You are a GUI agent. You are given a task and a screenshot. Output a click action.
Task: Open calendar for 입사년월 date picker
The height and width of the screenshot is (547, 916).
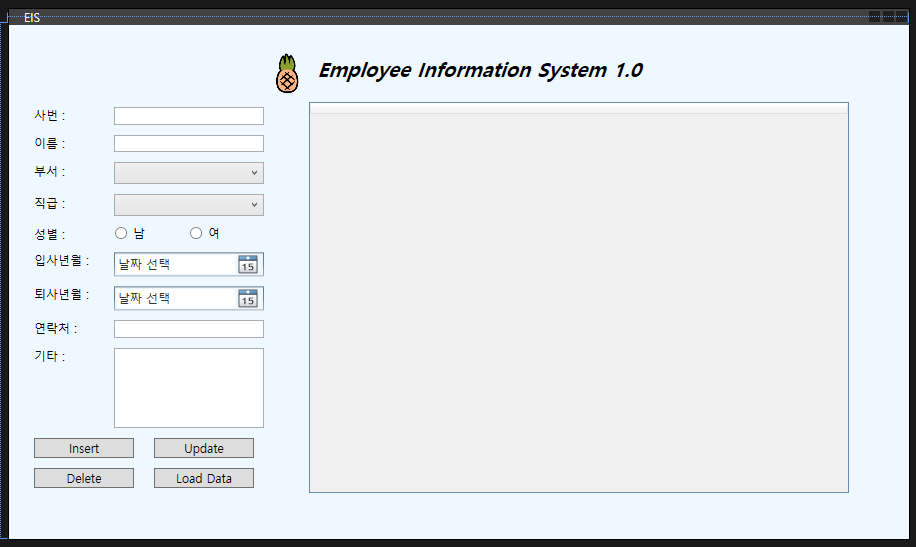tap(248, 264)
